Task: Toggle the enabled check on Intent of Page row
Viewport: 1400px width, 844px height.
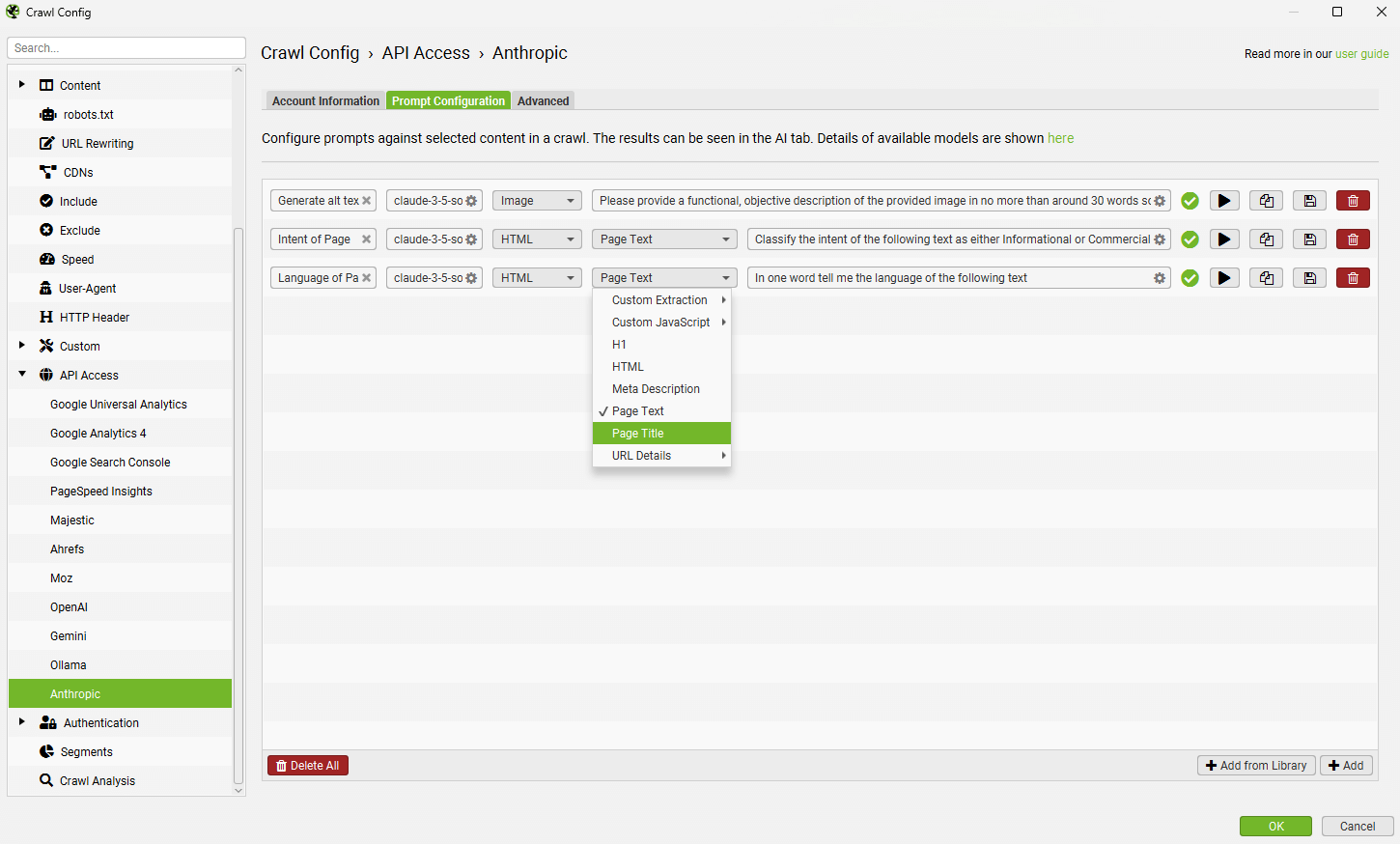Action: tap(1190, 239)
